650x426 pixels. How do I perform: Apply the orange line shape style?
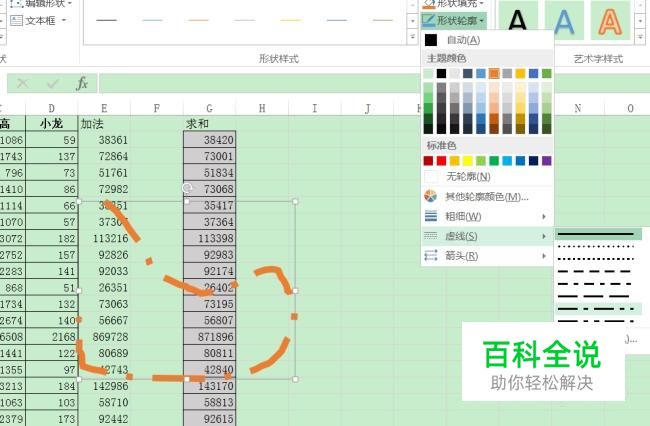coord(198,20)
